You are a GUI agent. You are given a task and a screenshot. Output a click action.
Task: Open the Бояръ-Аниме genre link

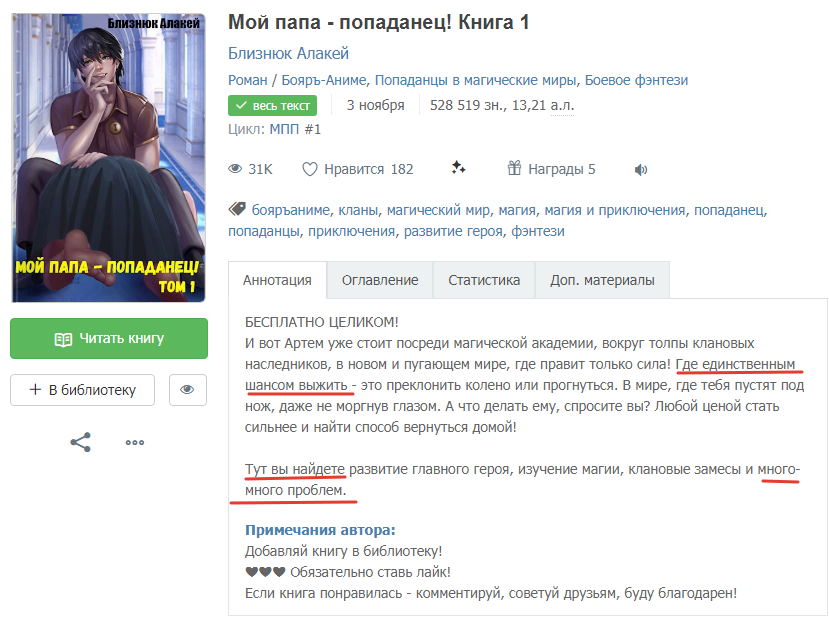point(324,80)
